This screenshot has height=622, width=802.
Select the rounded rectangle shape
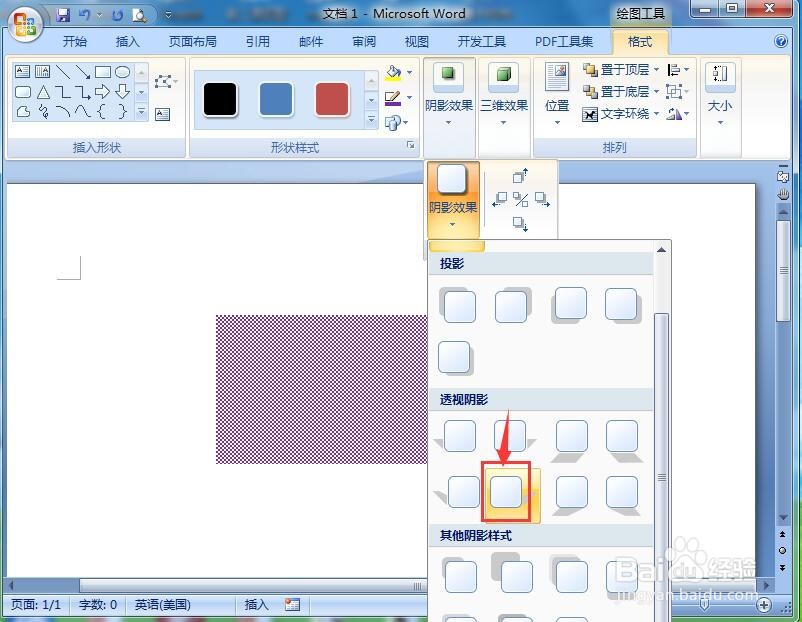point(23,92)
